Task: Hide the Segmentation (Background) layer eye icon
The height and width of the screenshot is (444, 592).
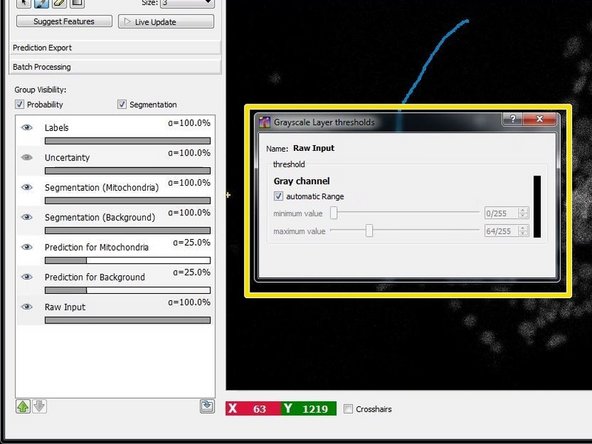Action: (27, 217)
